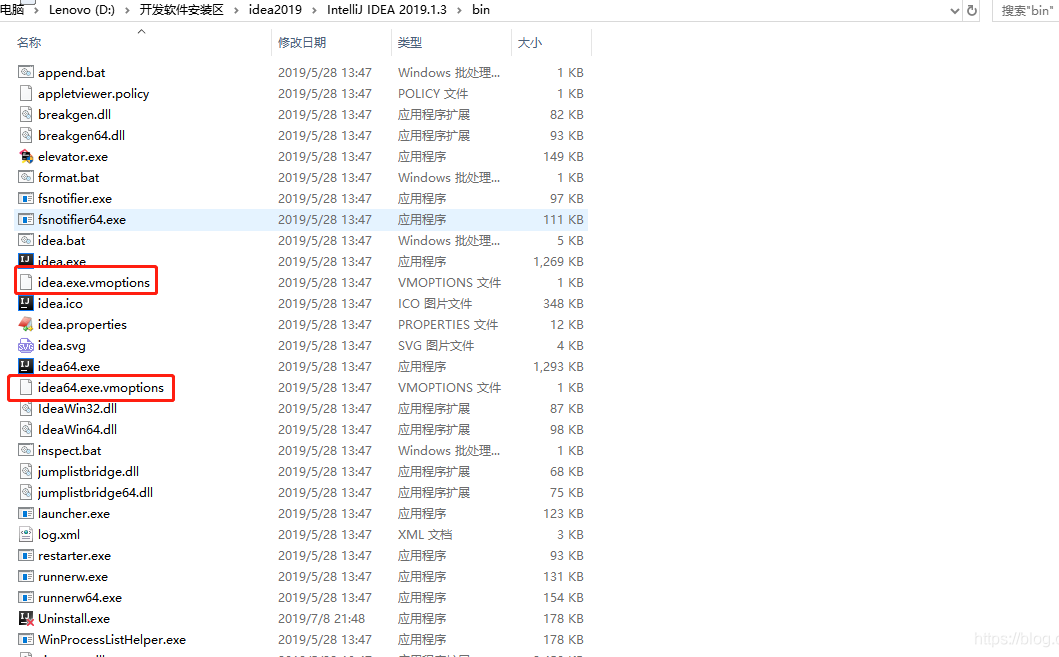Select file name jumplistbridge64.dll
This screenshot has height=657, width=1059.
point(95,492)
